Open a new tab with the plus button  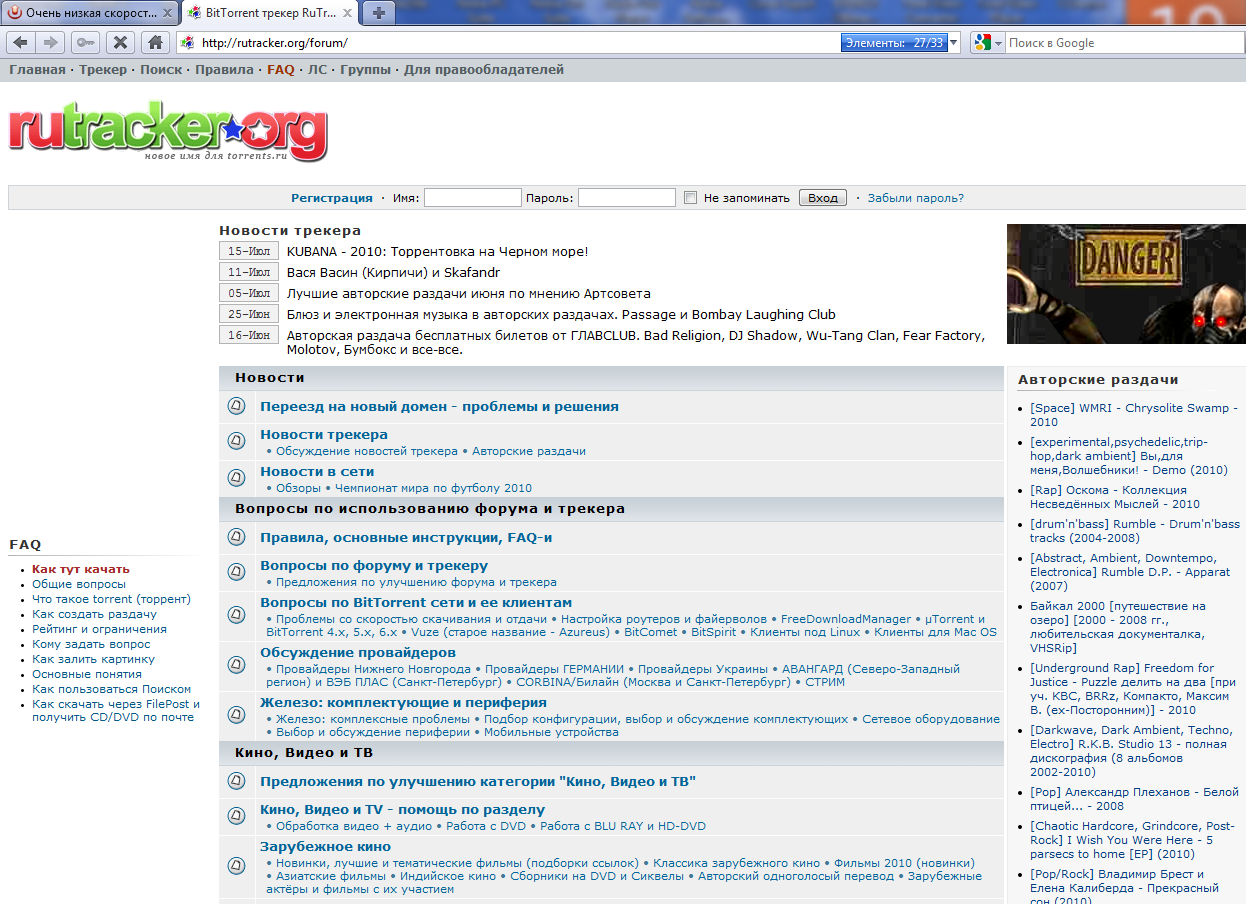(x=379, y=13)
